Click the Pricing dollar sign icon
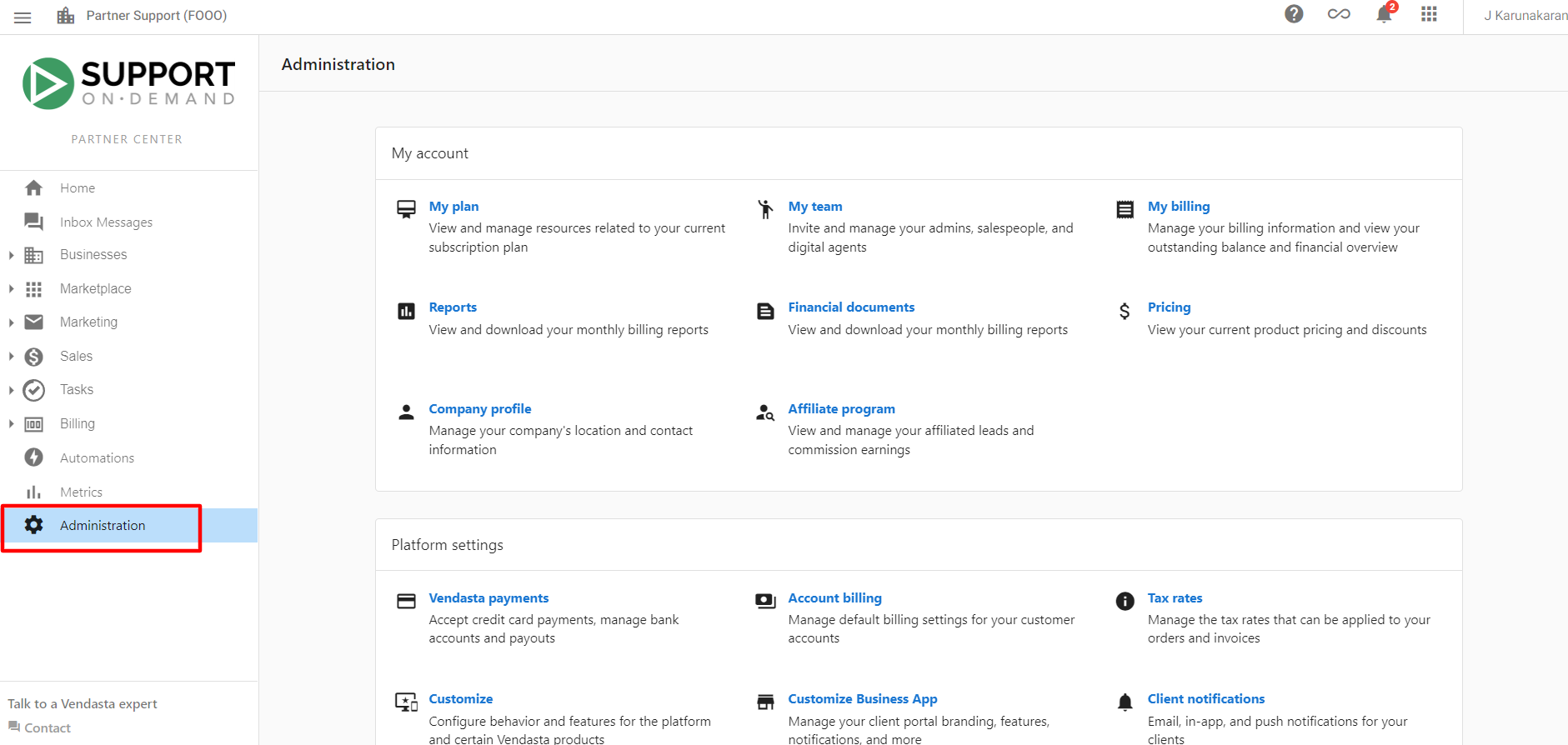The height and width of the screenshot is (745, 1568). 1125,312
